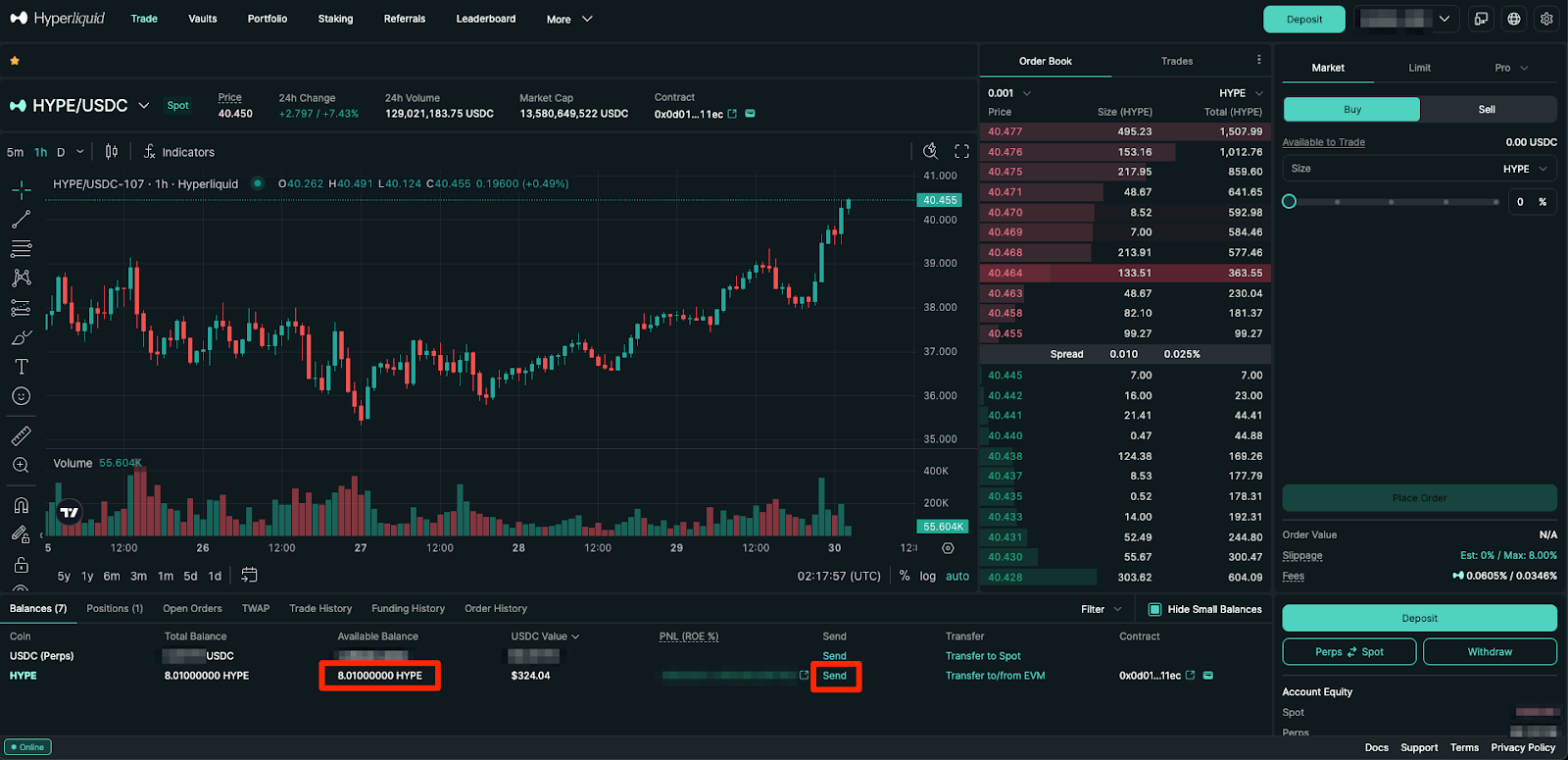Open chart price scale settings gear
This screenshot has height=760, width=1568.
click(x=948, y=548)
